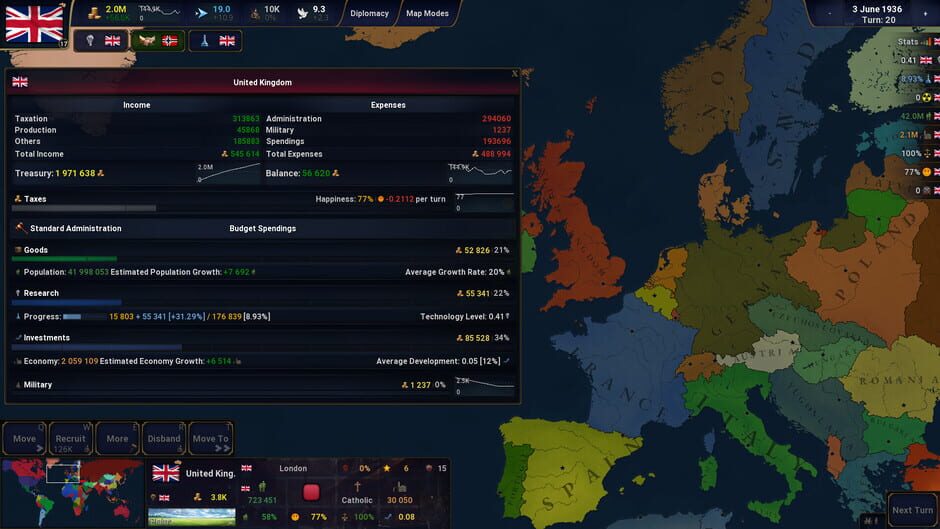Click the manpower 10K recruit icon

tap(255, 13)
